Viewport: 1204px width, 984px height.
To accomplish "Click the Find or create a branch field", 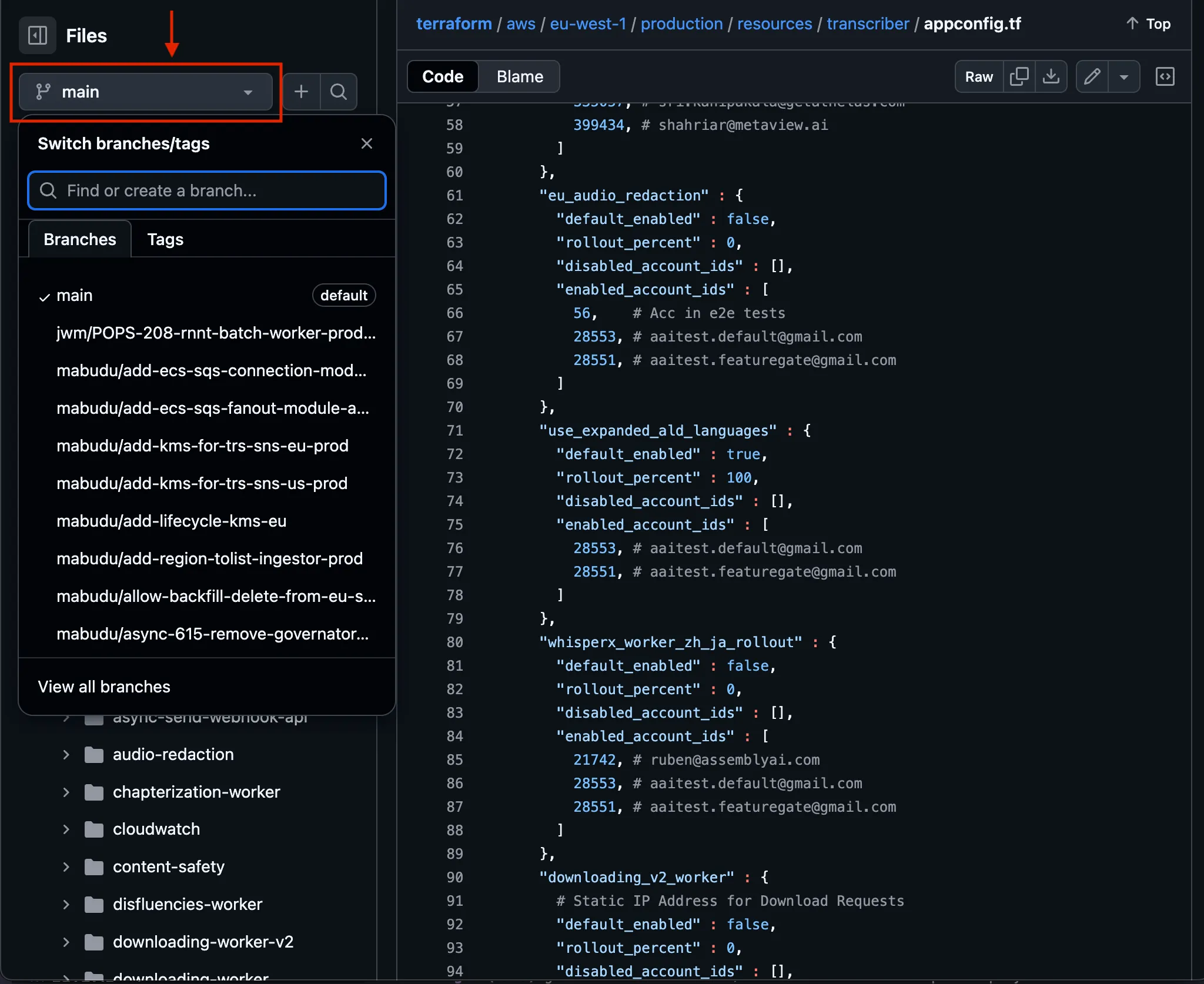I will point(207,190).
